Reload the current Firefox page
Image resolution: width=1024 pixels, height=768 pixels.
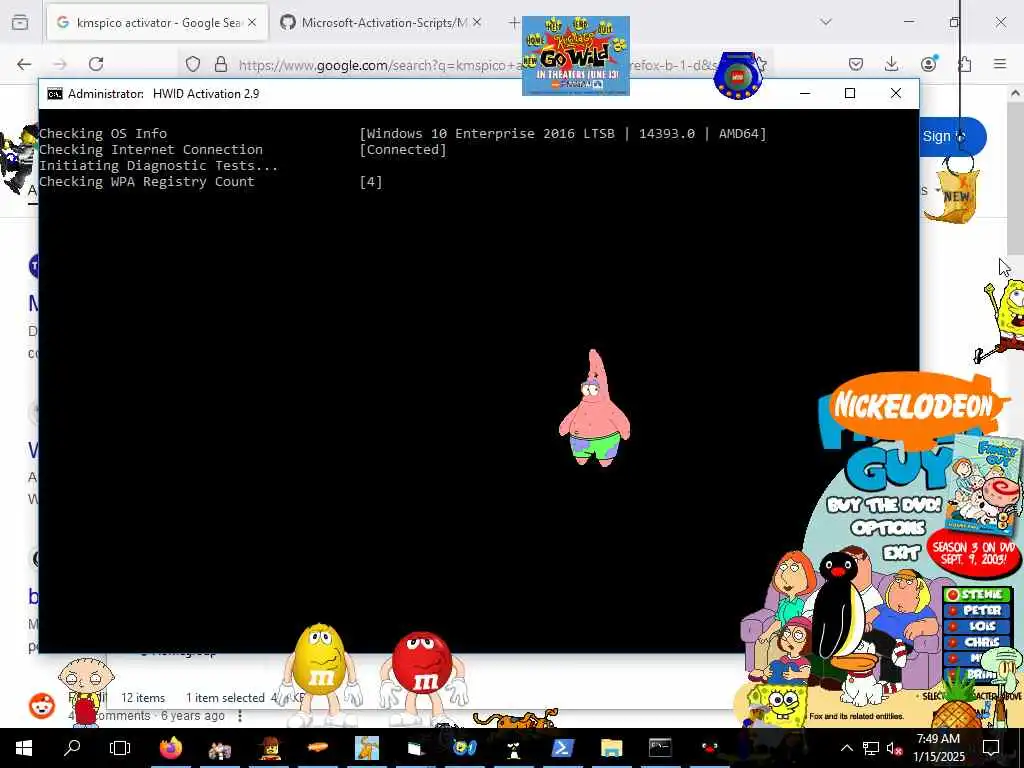(96, 64)
